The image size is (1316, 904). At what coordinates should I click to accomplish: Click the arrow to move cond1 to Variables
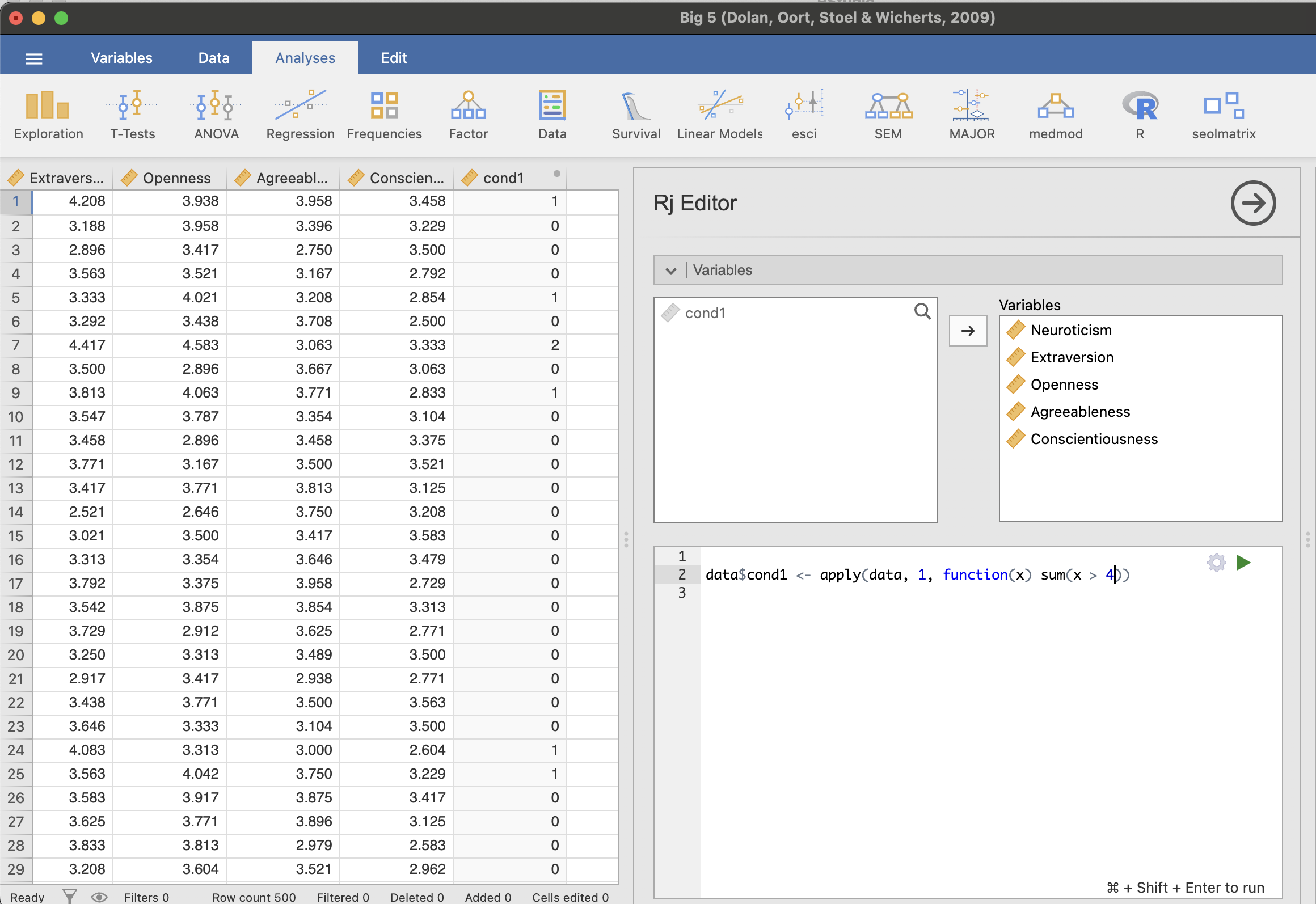pyautogui.click(x=968, y=331)
